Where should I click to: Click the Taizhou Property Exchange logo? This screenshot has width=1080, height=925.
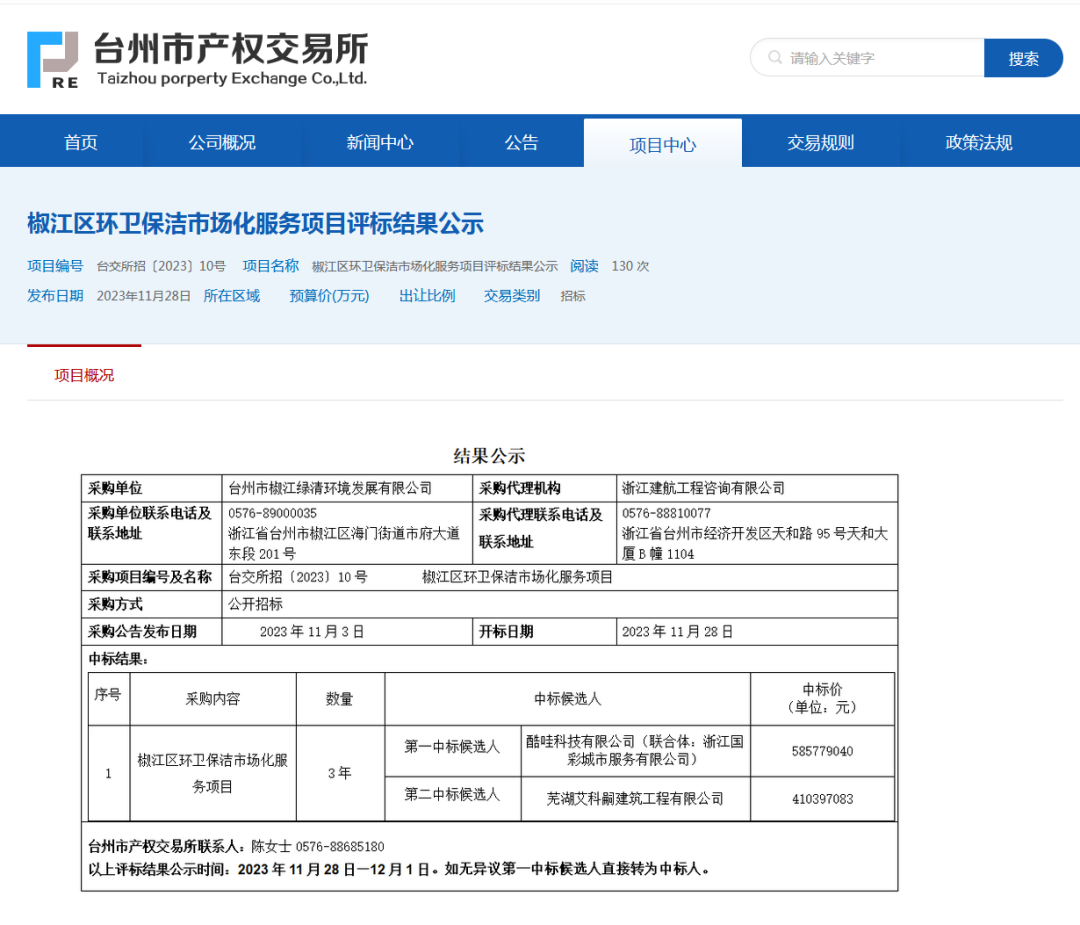pyautogui.click(x=197, y=59)
